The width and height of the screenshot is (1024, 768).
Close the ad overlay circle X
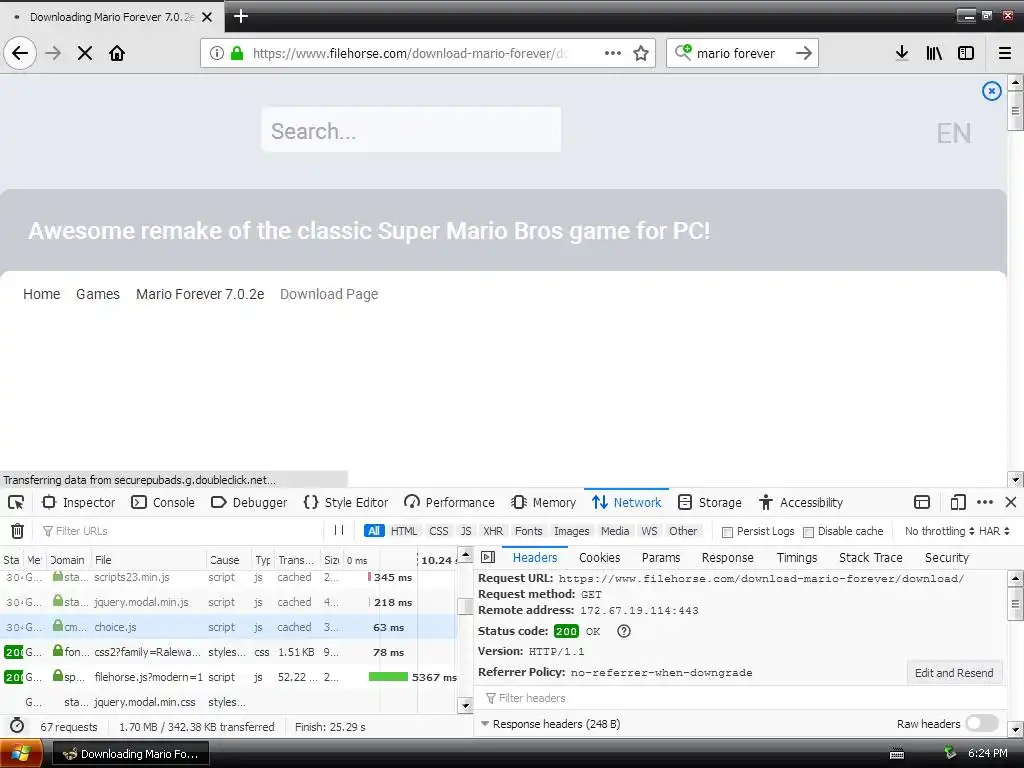(x=991, y=91)
